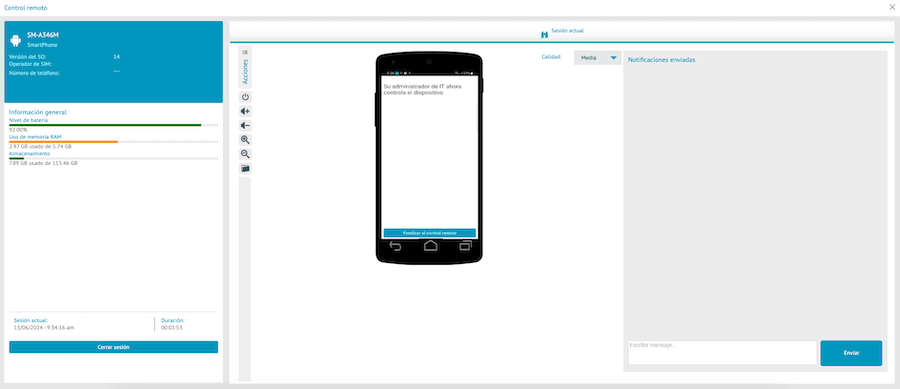900x389 pixels.
Task: Tap the phone's back navigation button
Action: point(395,246)
